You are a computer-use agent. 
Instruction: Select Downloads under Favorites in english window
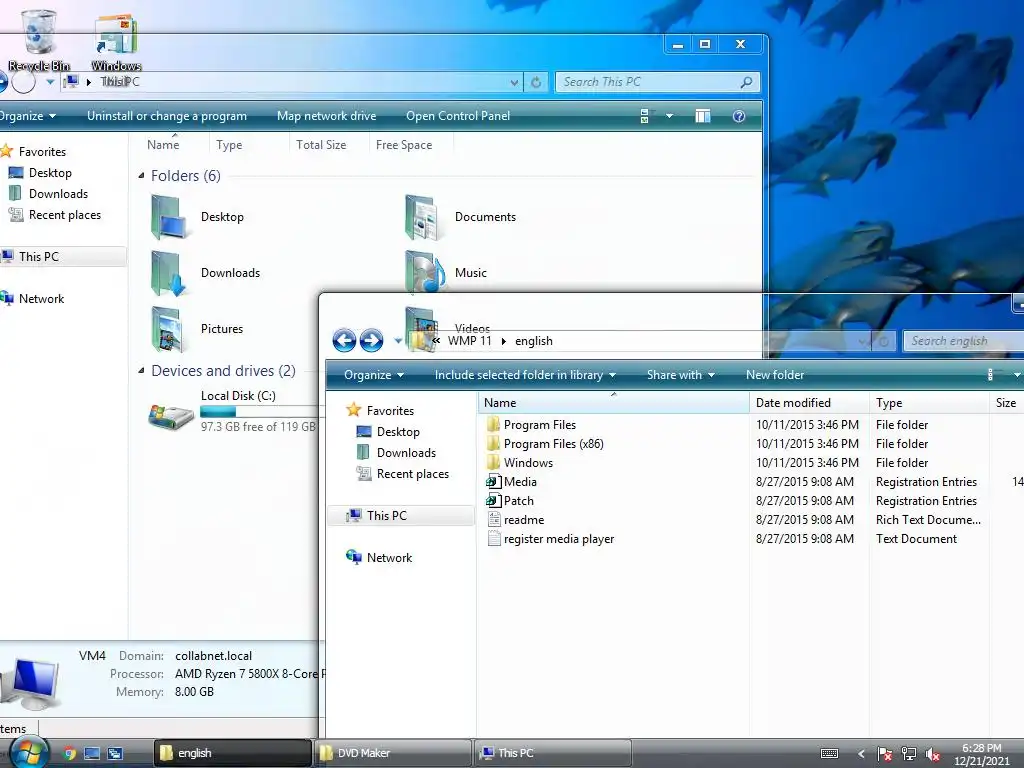tap(396, 453)
